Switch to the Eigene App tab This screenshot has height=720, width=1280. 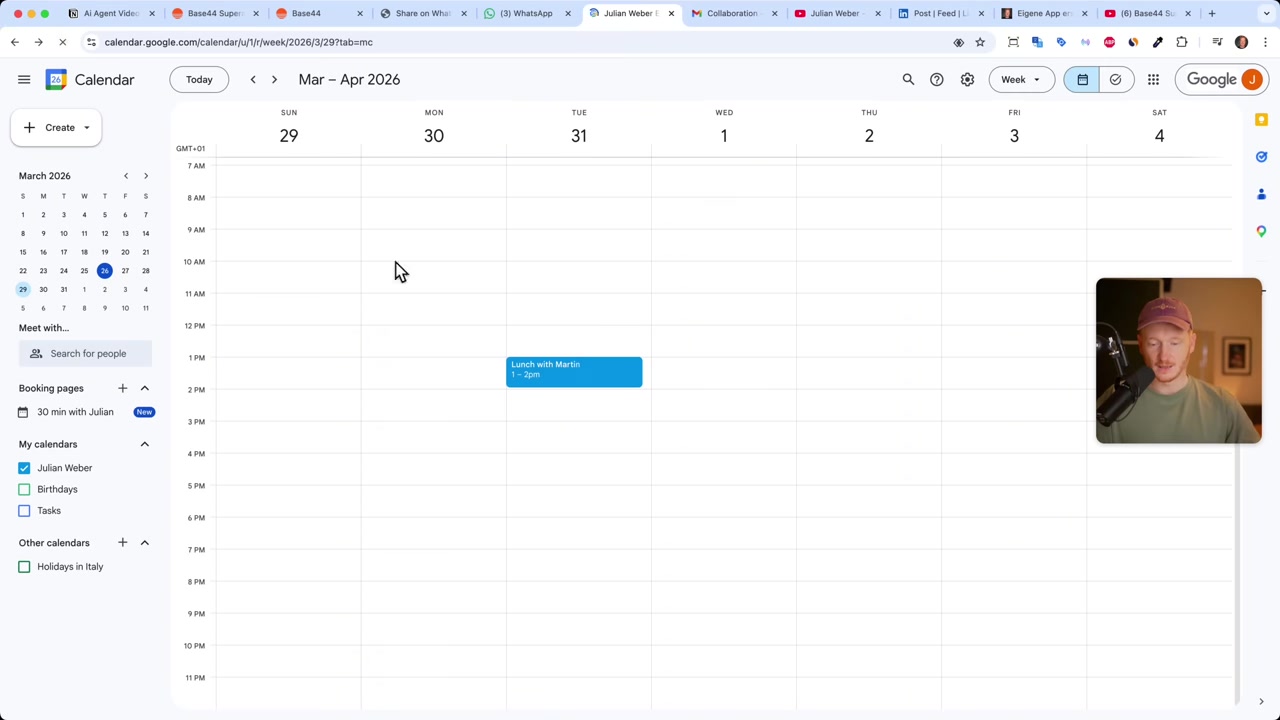point(1043,13)
